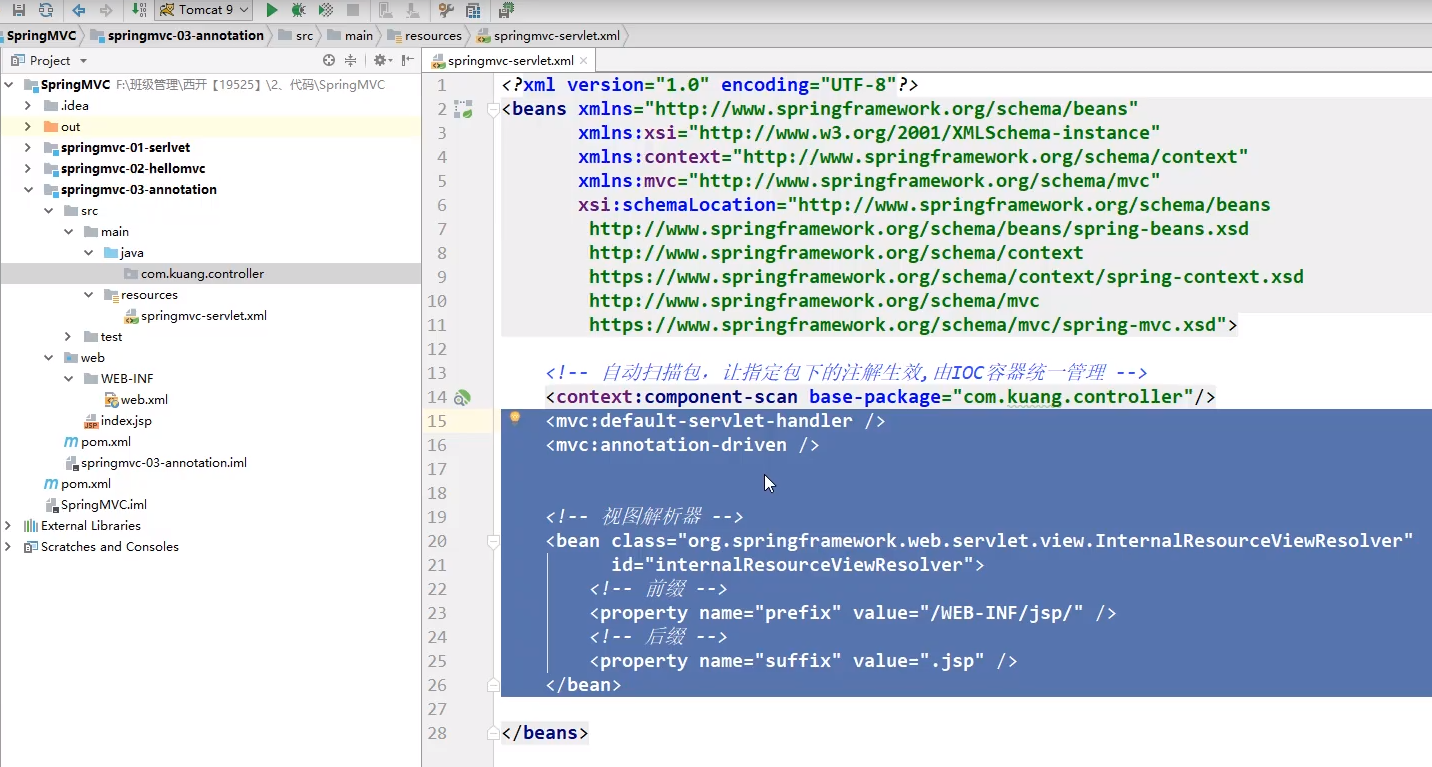Viewport: 1432px width, 767px height.
Task: Hide the Project tool window
Action: click(x=407, y=60)
